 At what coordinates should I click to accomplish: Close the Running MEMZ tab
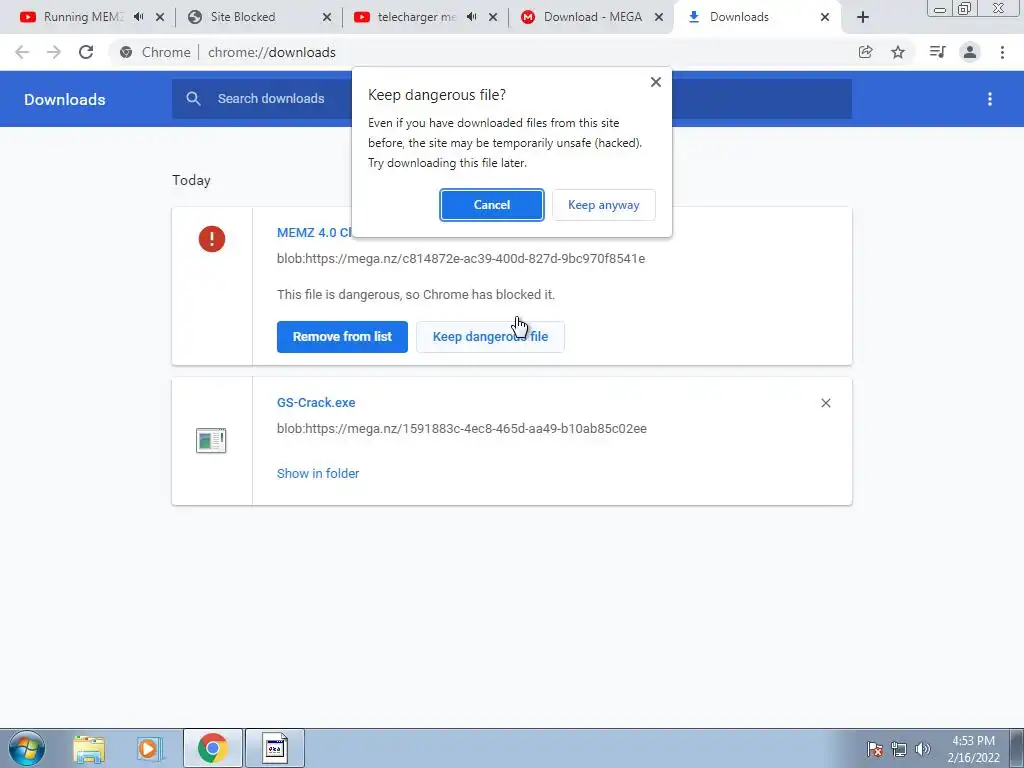tap(160, 17)
